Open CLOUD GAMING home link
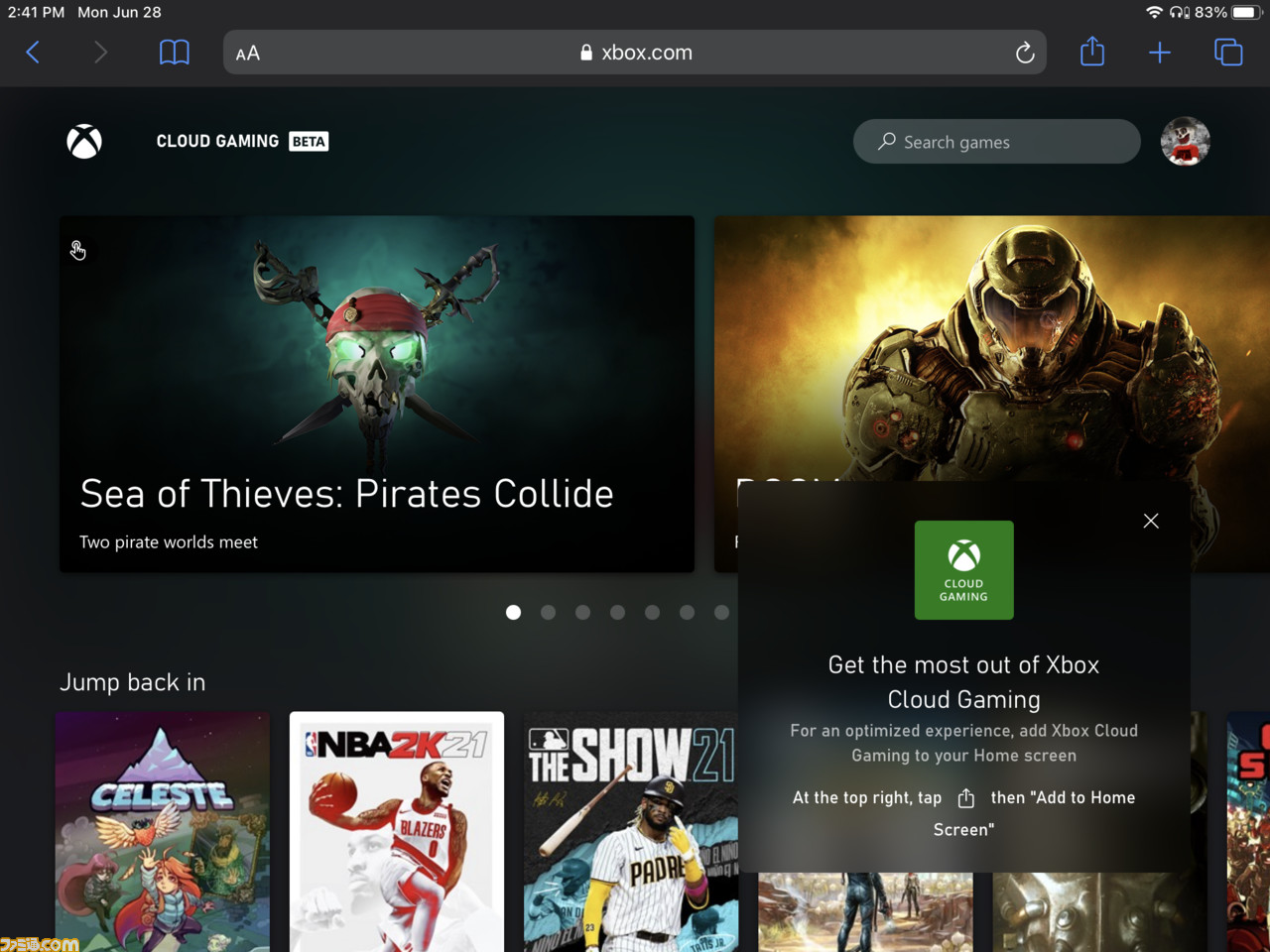1270x952 pixels. (x=217, y=141)
